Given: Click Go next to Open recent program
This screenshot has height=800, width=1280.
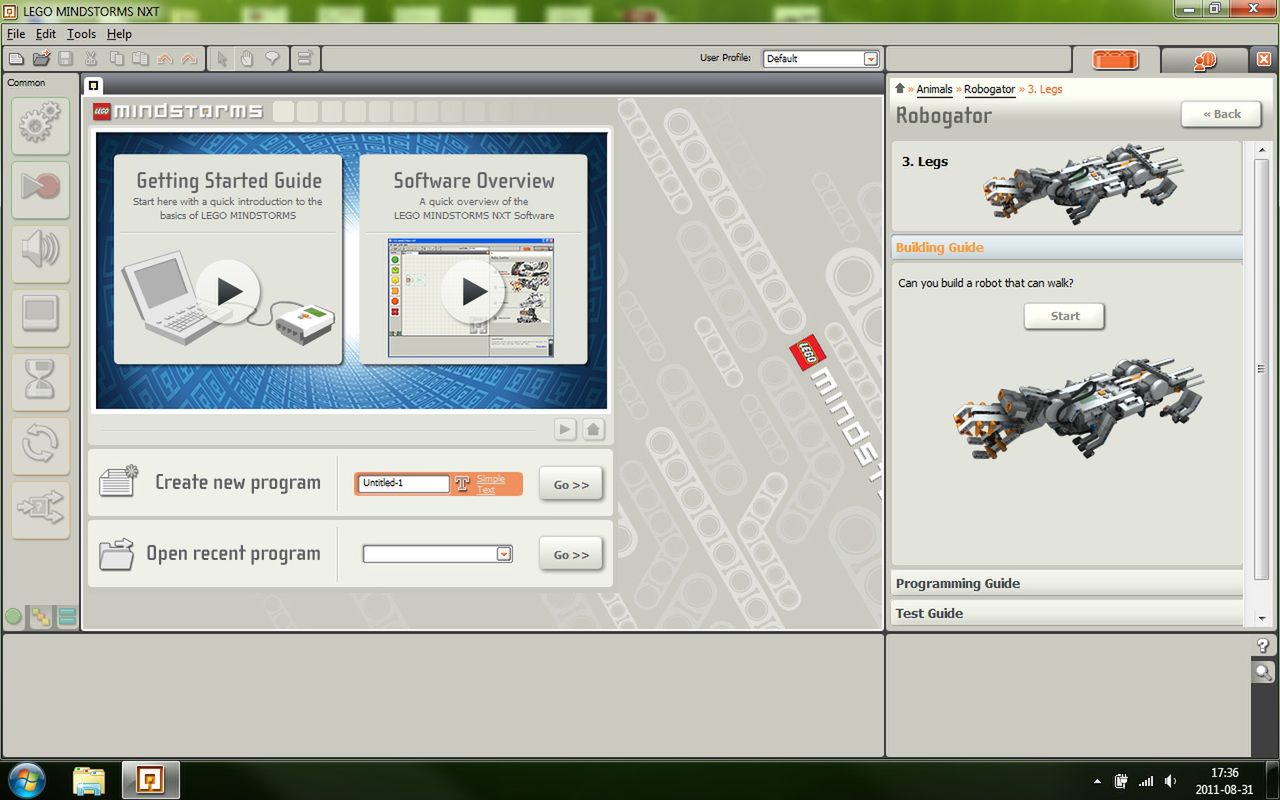Looking at the screenshot, I should point(571,555).
